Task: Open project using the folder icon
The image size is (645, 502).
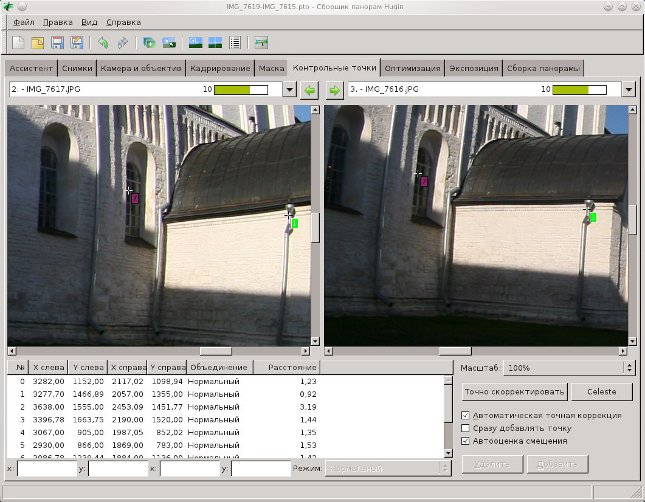Action: (x=37, y=42)
